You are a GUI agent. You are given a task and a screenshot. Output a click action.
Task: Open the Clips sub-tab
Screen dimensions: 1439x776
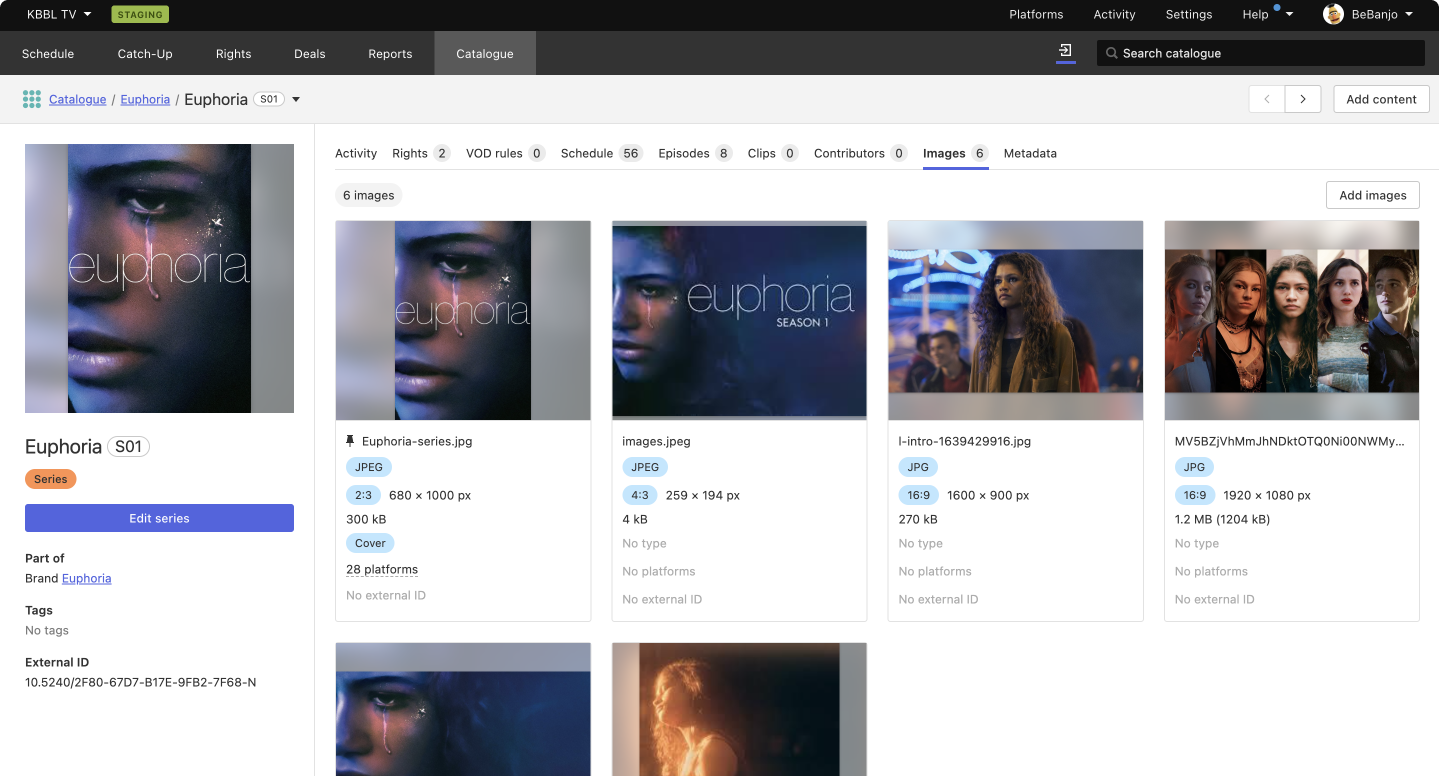[x=773, y=153]
